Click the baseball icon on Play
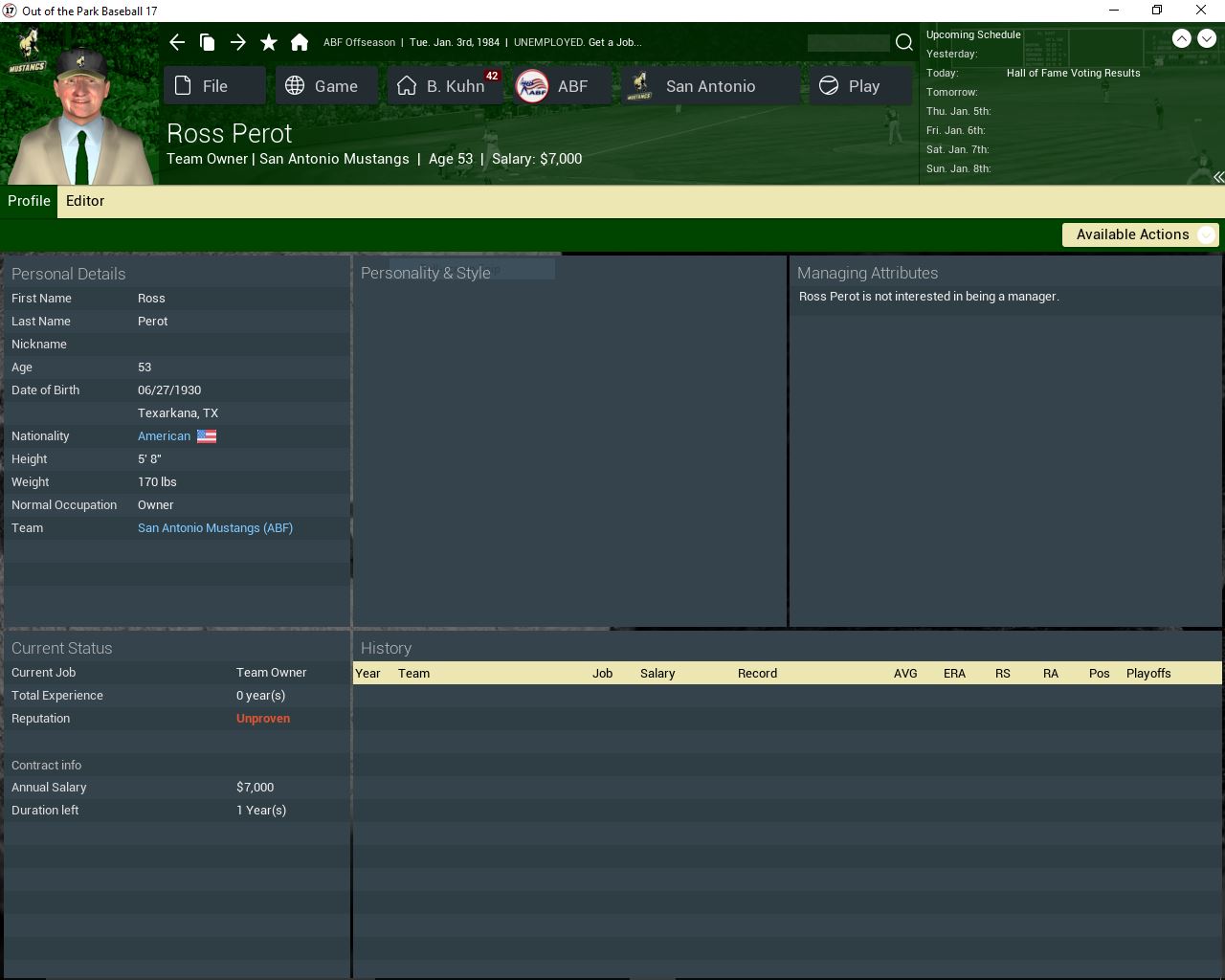Viewport: 1225px width, 980px height. click(x=829, y=86)
